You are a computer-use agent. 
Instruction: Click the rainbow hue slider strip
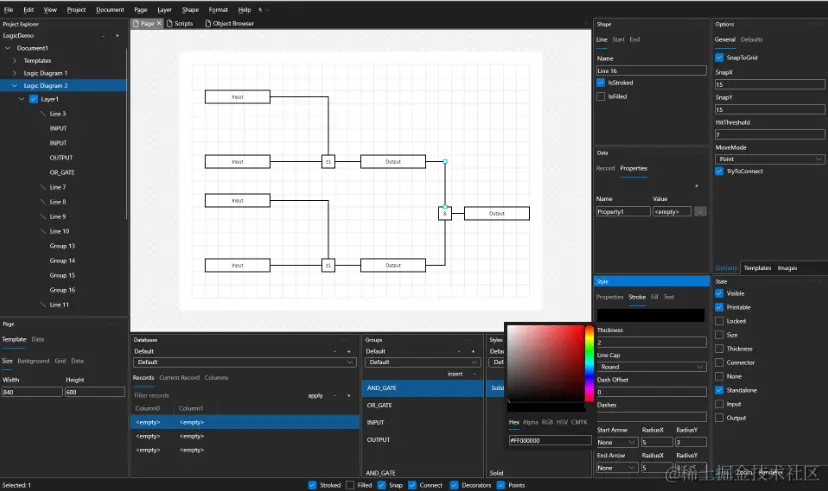(x=589, y=363)
